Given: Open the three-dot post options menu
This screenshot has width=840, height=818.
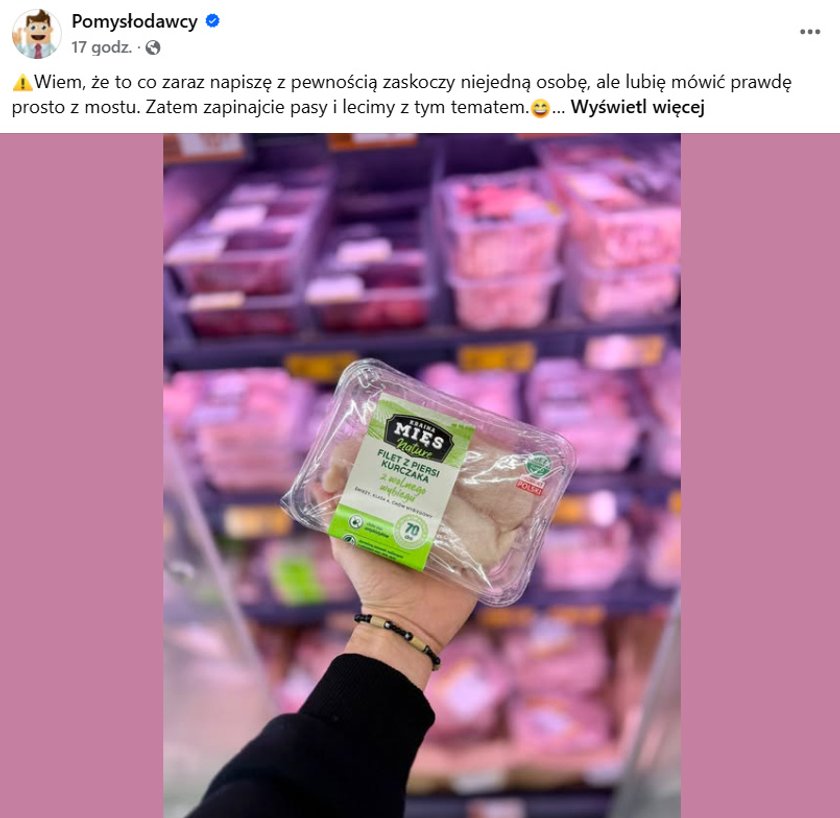Looking at the screenshot, I should coord(809,32).
